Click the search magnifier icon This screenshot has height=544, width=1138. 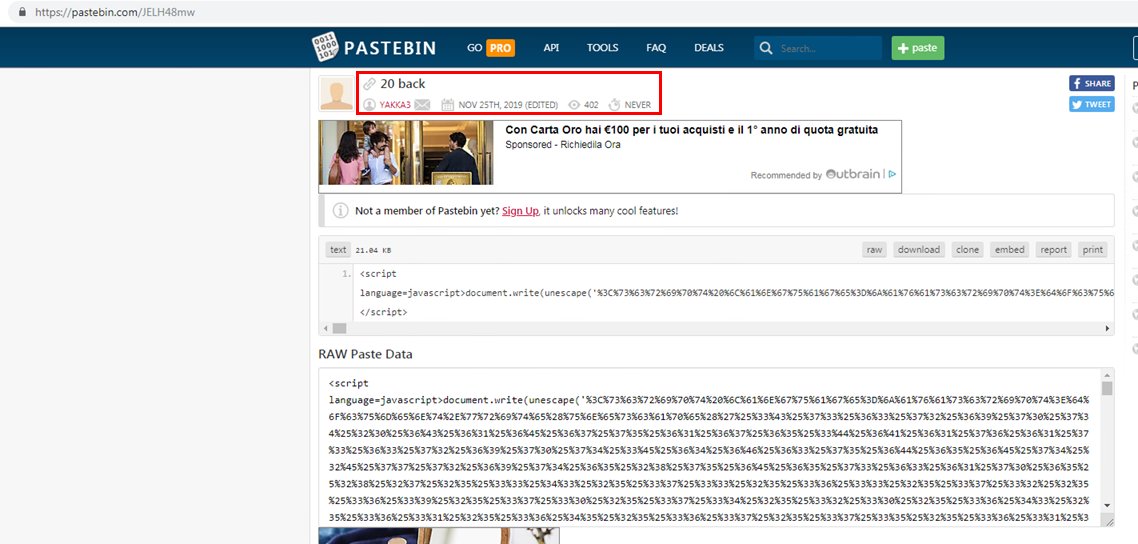[x=765, y=49]
